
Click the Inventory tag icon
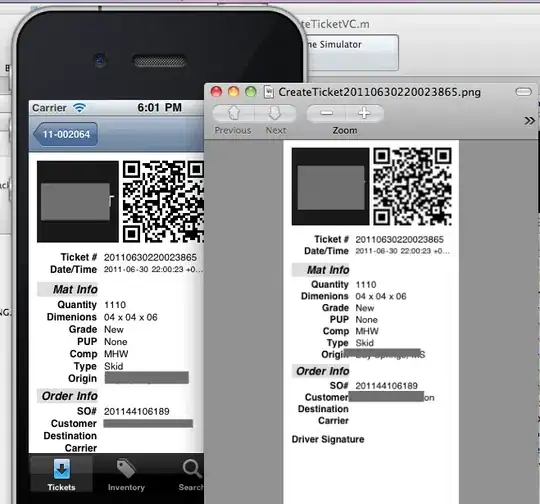coord(126,468)
